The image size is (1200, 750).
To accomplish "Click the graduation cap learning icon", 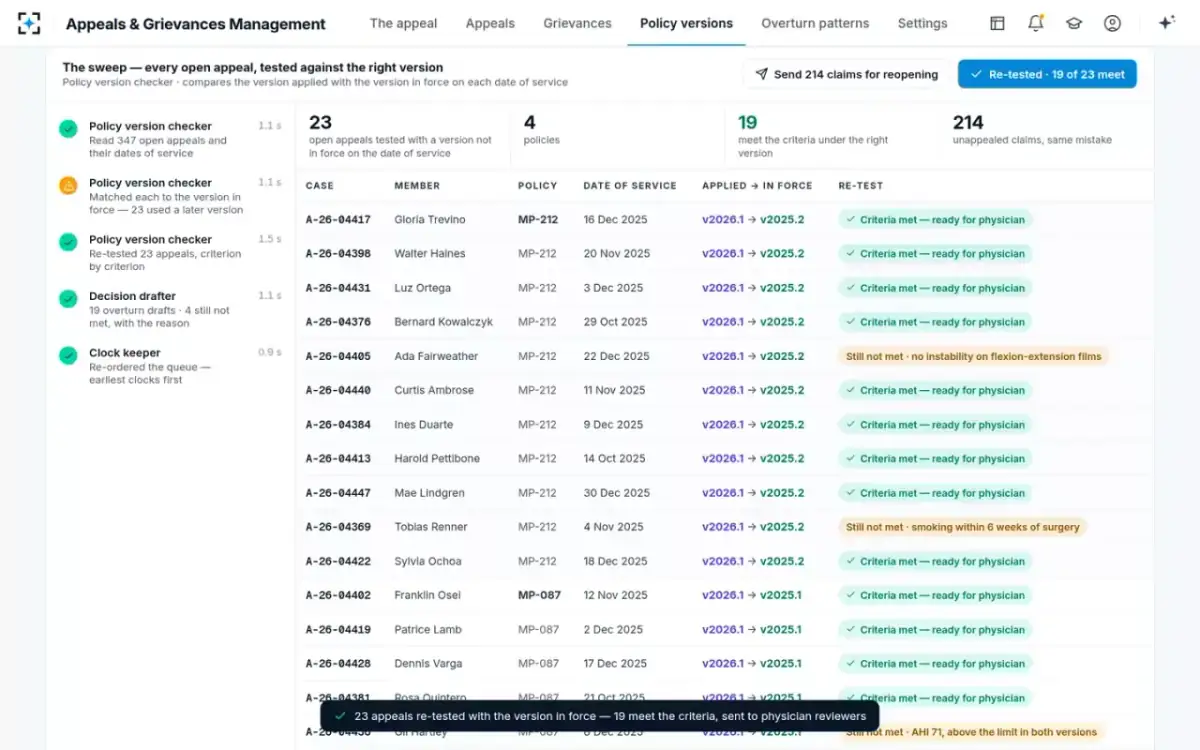I will pyautogui.click(x=1074, y=23).
